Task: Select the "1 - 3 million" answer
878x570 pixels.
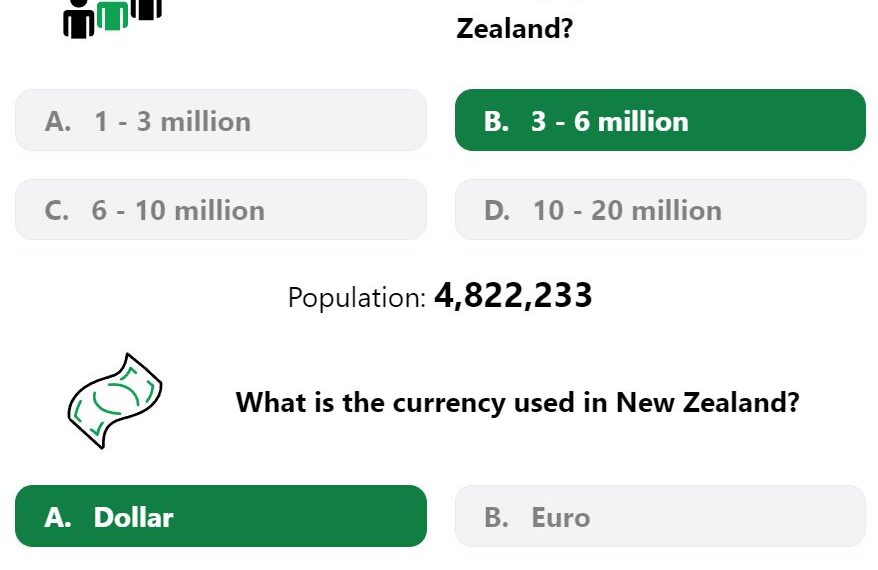Action: (x=221, y=120)
